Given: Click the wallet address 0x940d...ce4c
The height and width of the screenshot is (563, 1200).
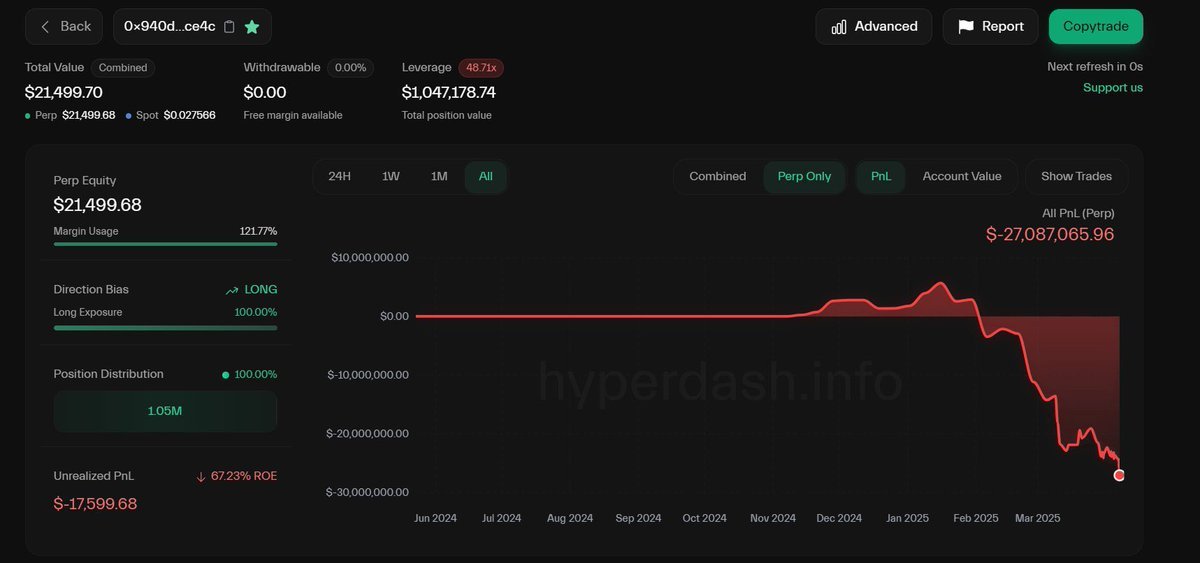Looking at the screenshot, I should (x=170, y=27).
